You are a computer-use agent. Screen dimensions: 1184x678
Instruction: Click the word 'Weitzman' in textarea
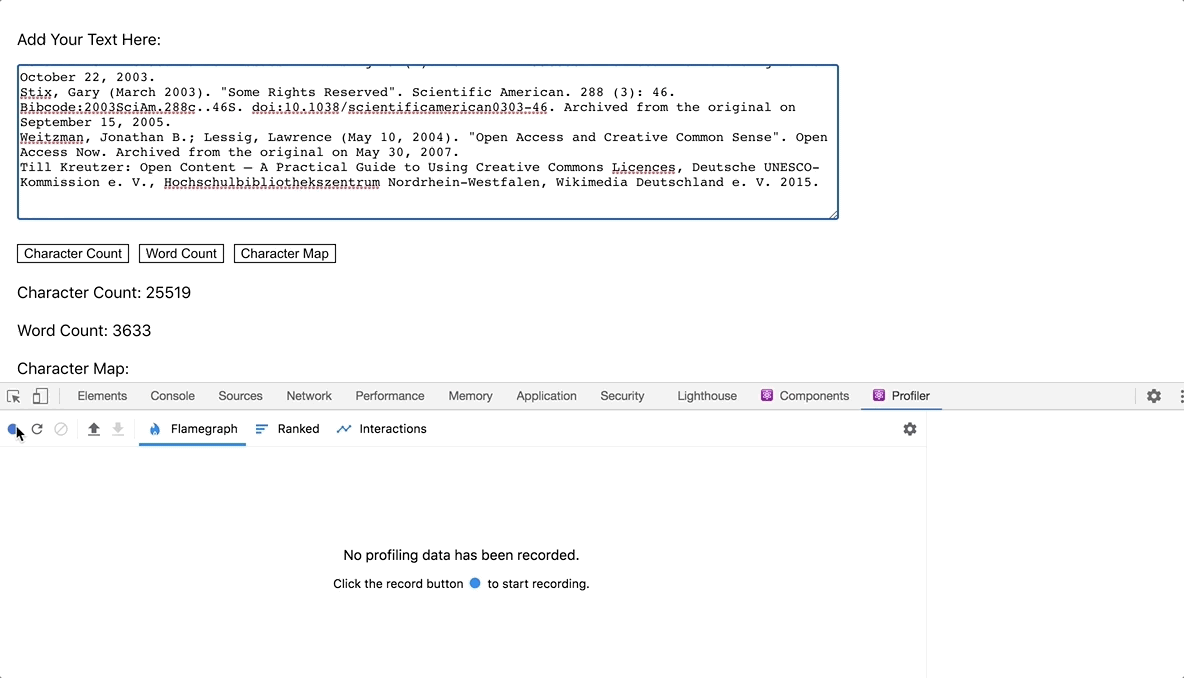[x=51, y=137]
